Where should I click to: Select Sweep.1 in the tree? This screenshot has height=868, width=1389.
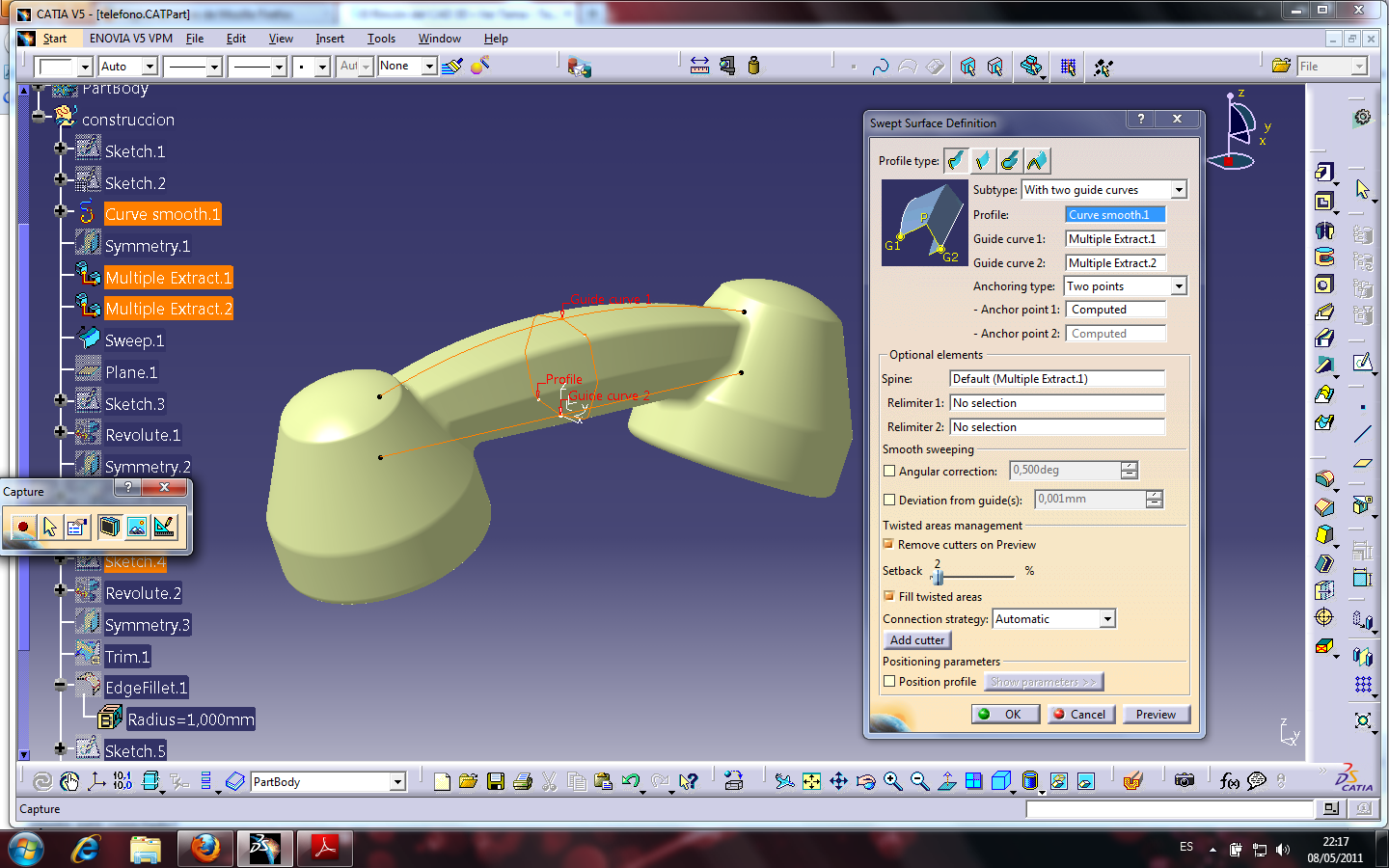134,340
